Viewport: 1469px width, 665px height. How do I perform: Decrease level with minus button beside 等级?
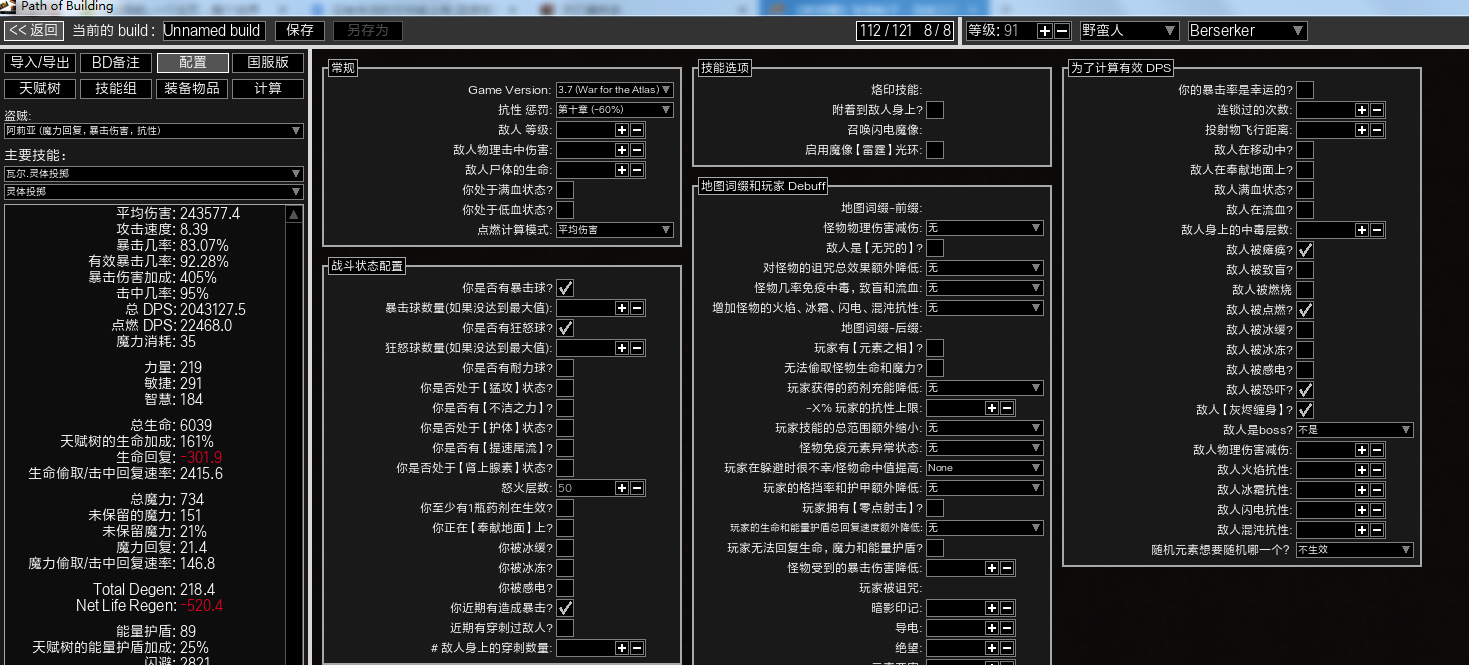[1062, 31]
